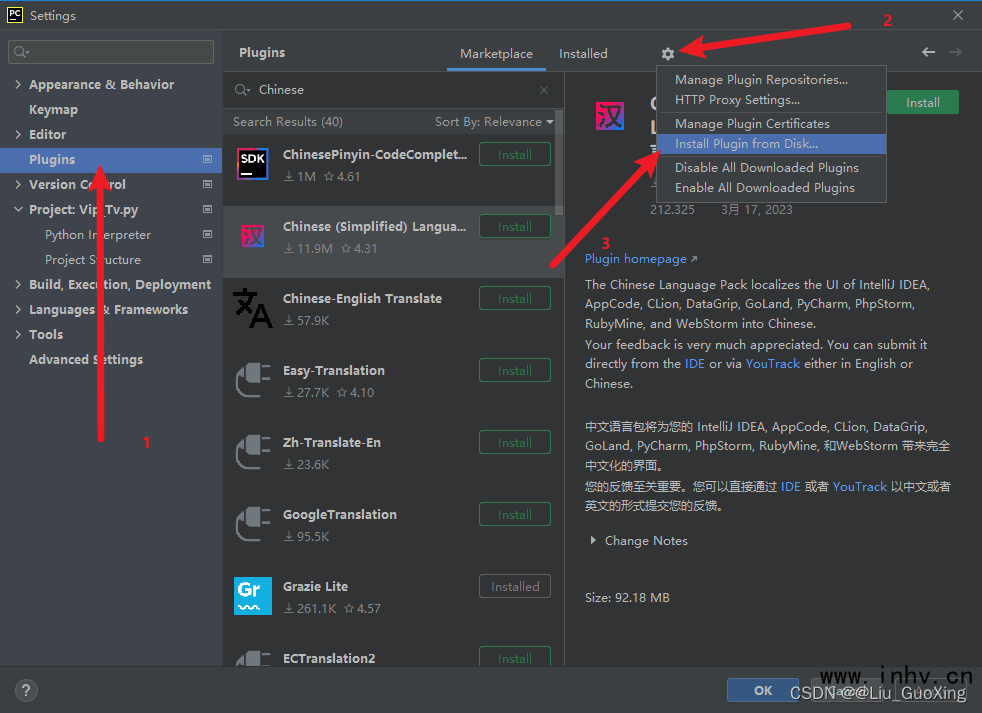
Task: Open the Advanced Settings page
Action: 86,360
